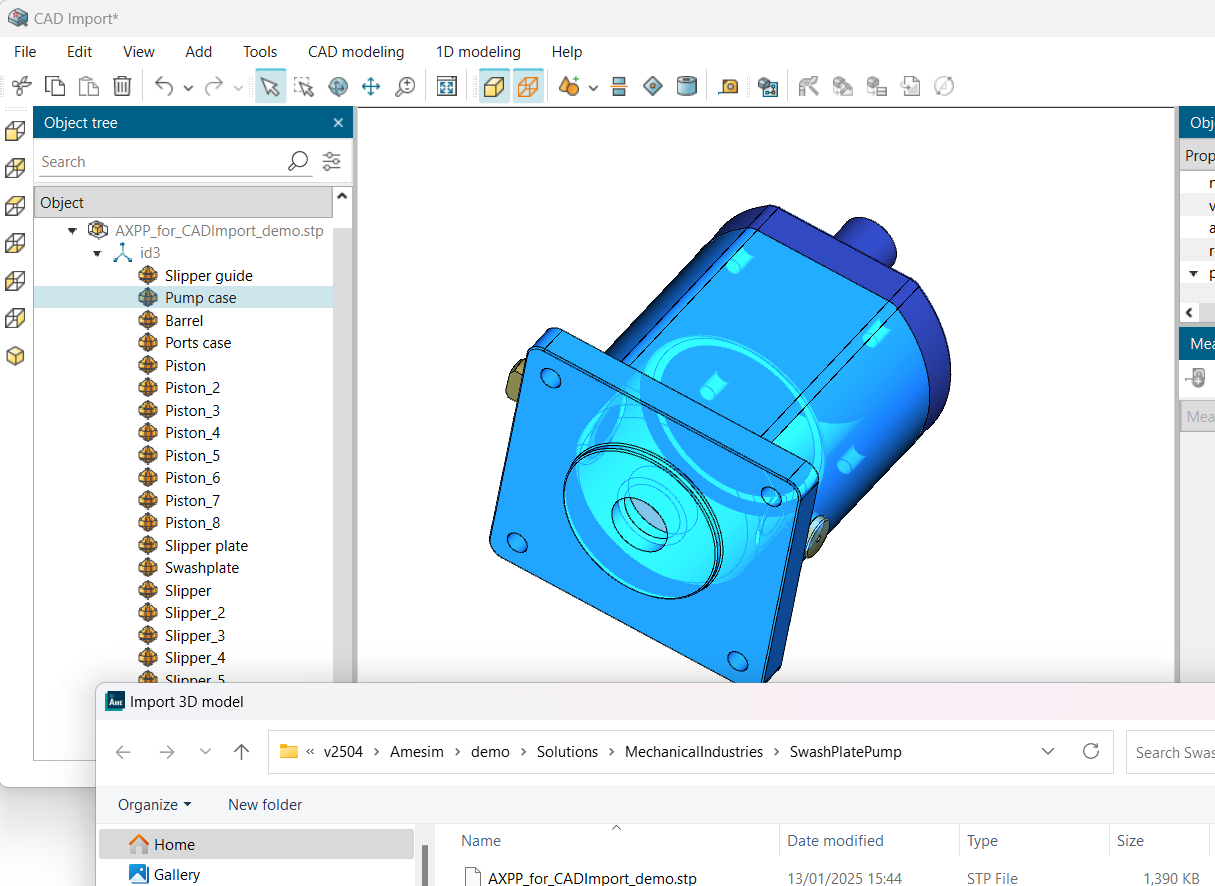The image size is (1215, 886).
Task: Click the fit-to-view toolbar icon
Action: pyautogui.click(x=447, y=87)
